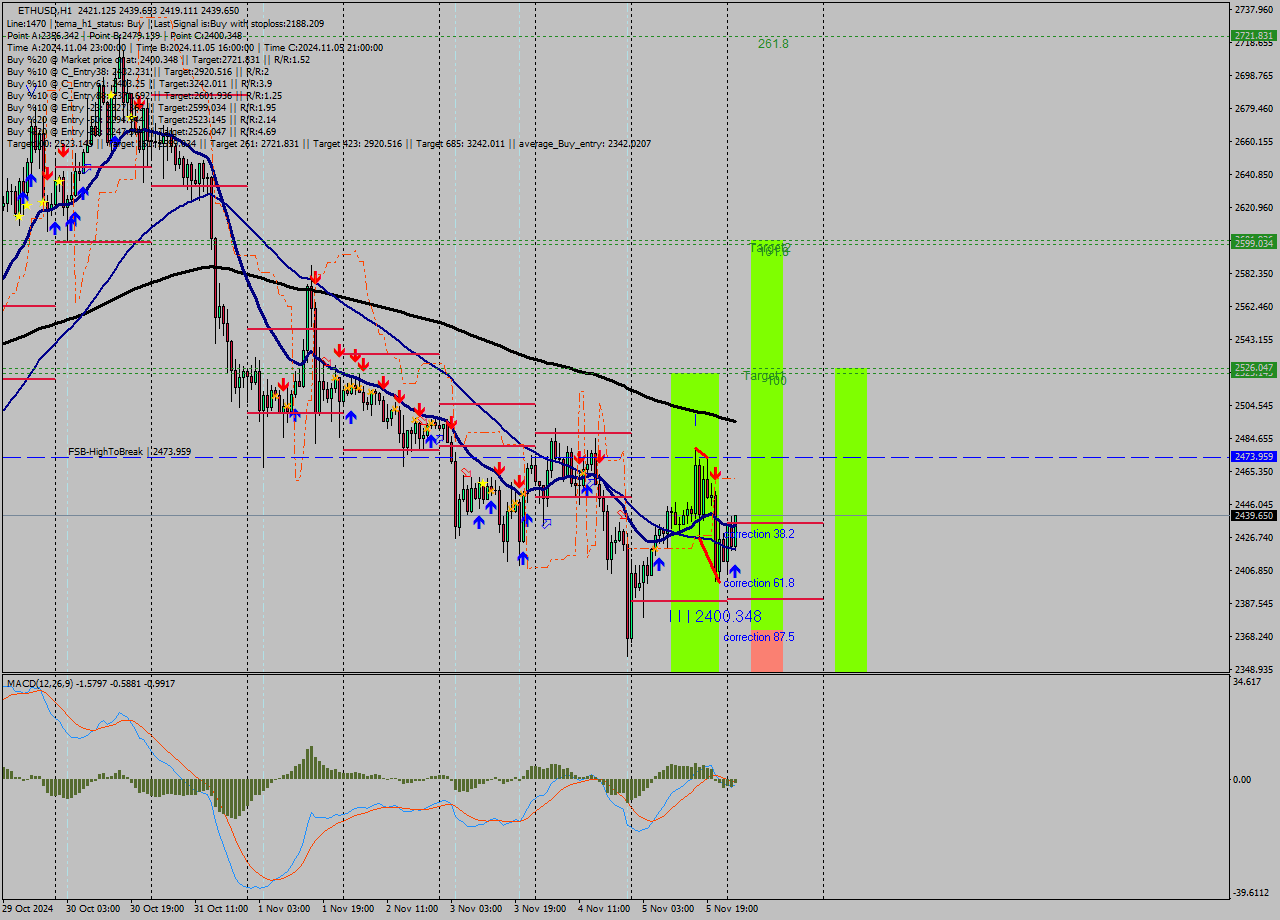
Task: Click the Target2 chart label
Action: (770, 246)
